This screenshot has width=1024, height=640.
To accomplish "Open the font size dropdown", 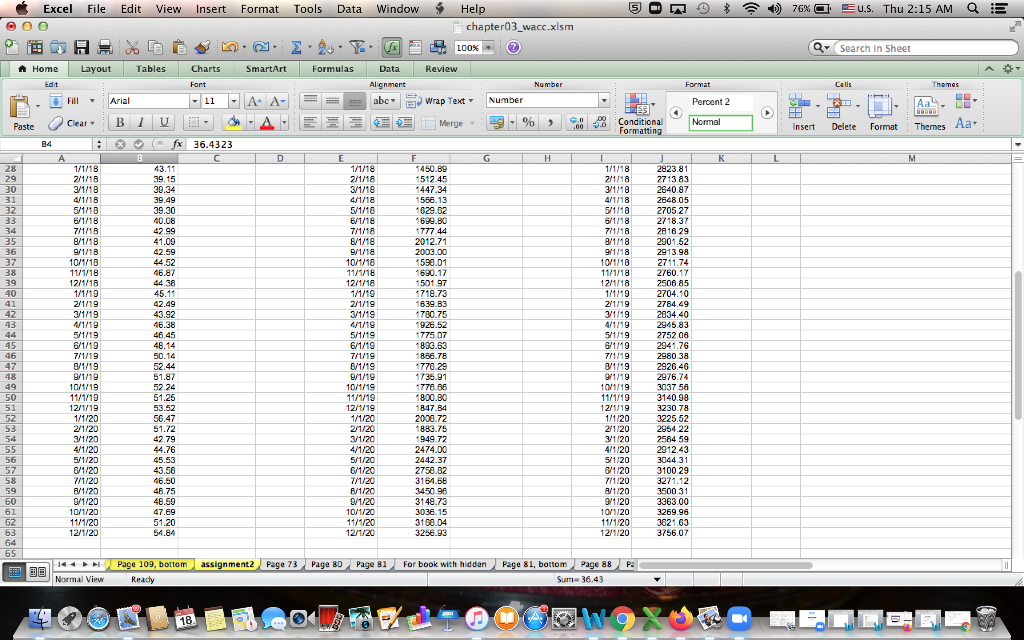I will point(233,101).
